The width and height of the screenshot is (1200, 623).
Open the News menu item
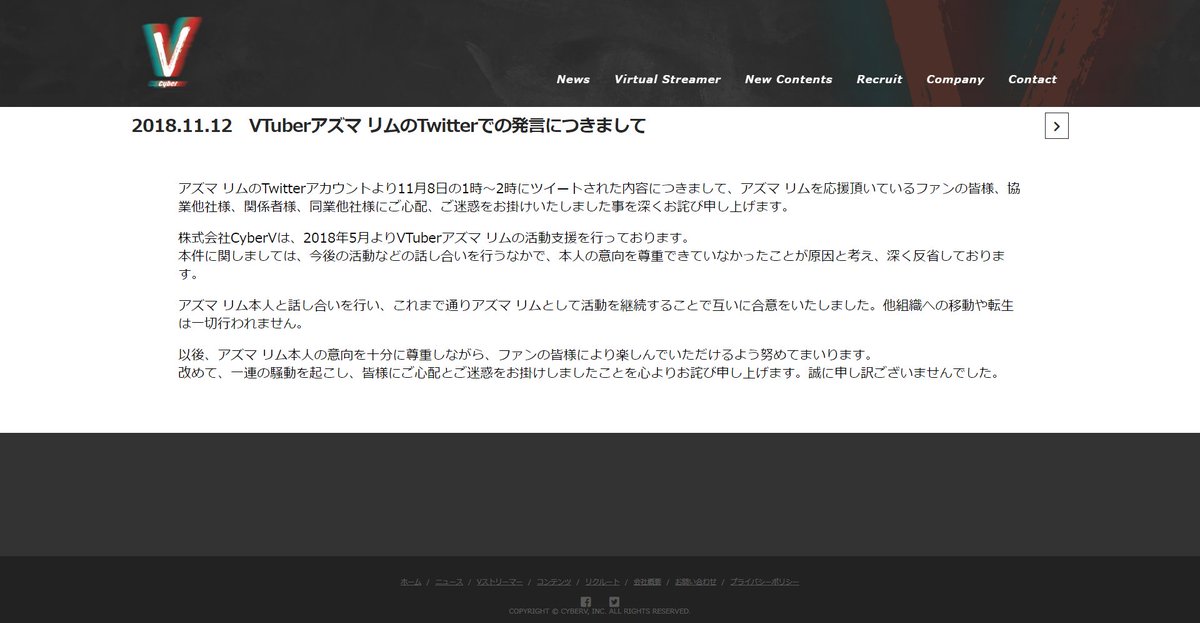point(573,79)
